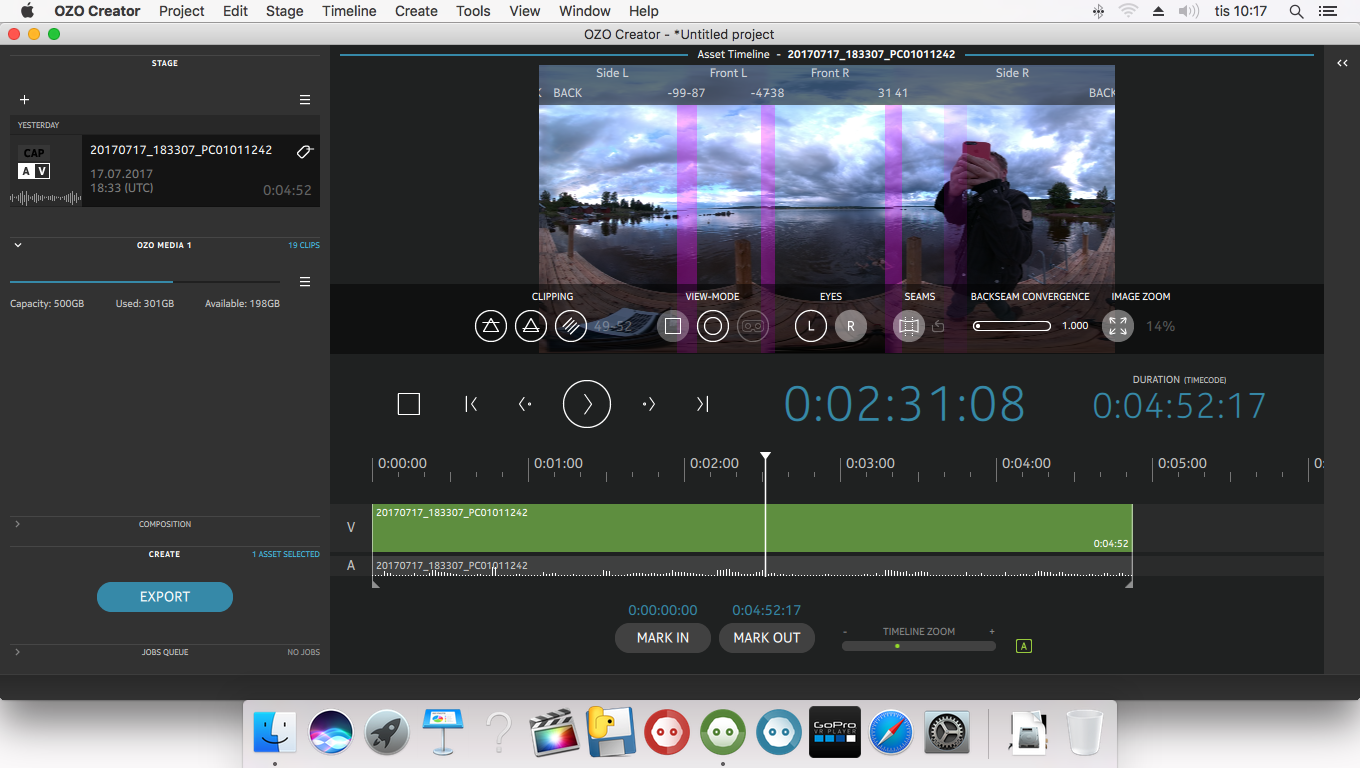This screenshot has height=768, width=1360.
Task: Reset seams with the undo arrow icon
Action: pyautogui.click(x=938, y=326)
